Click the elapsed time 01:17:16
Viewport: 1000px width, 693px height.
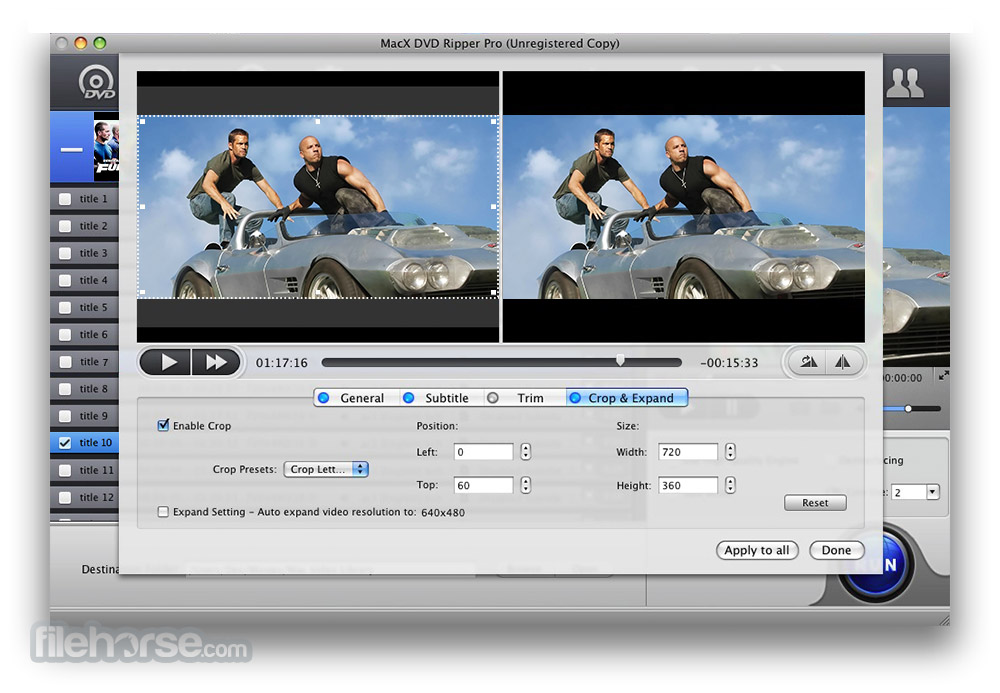tap(282, 363)
